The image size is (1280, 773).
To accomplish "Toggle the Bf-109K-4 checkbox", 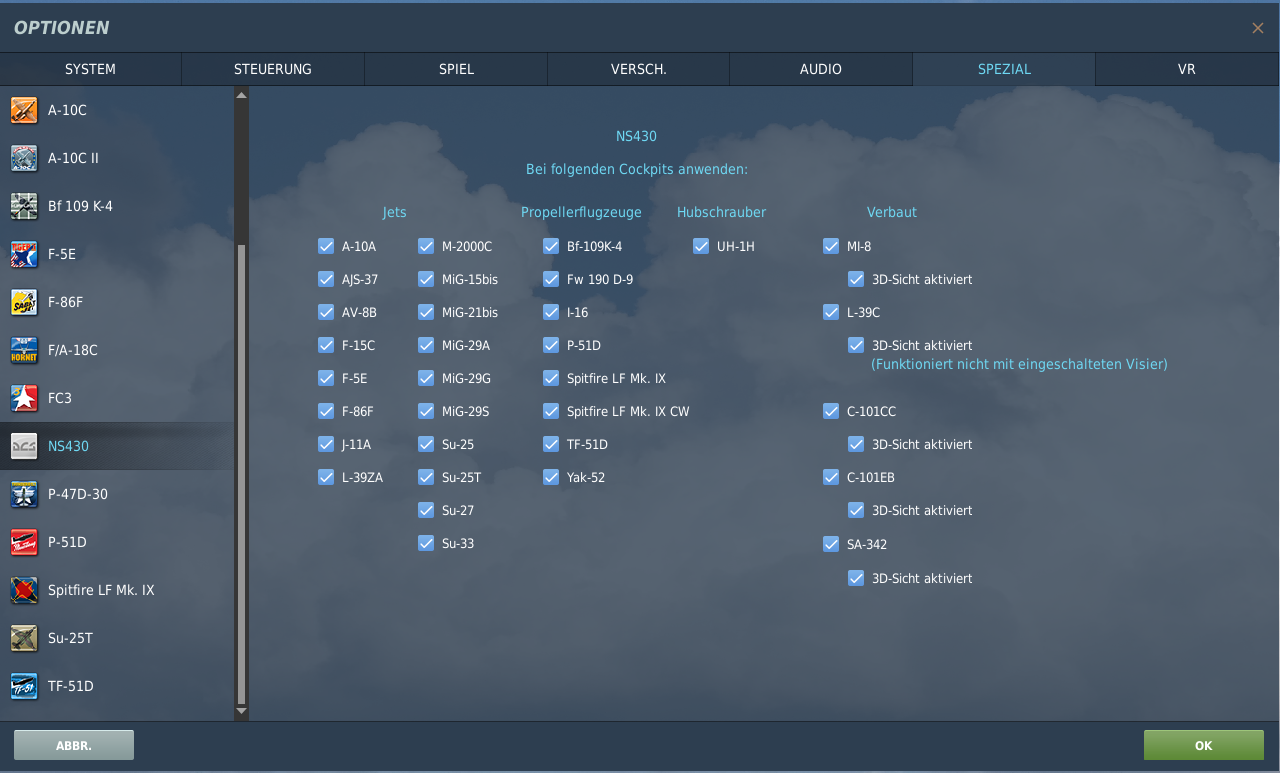I will [x=551, y=246].
